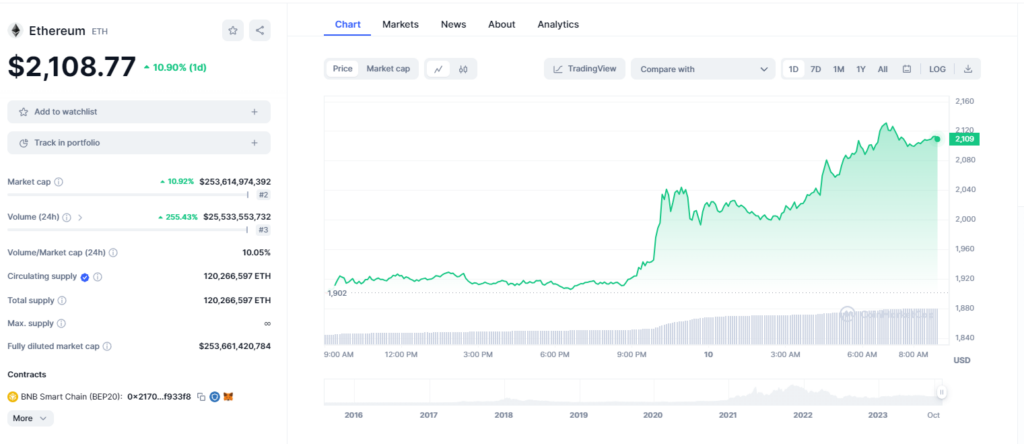Click the Volume/Market cap info icon
Viewport: 1024px width, 444px height.
113,253
